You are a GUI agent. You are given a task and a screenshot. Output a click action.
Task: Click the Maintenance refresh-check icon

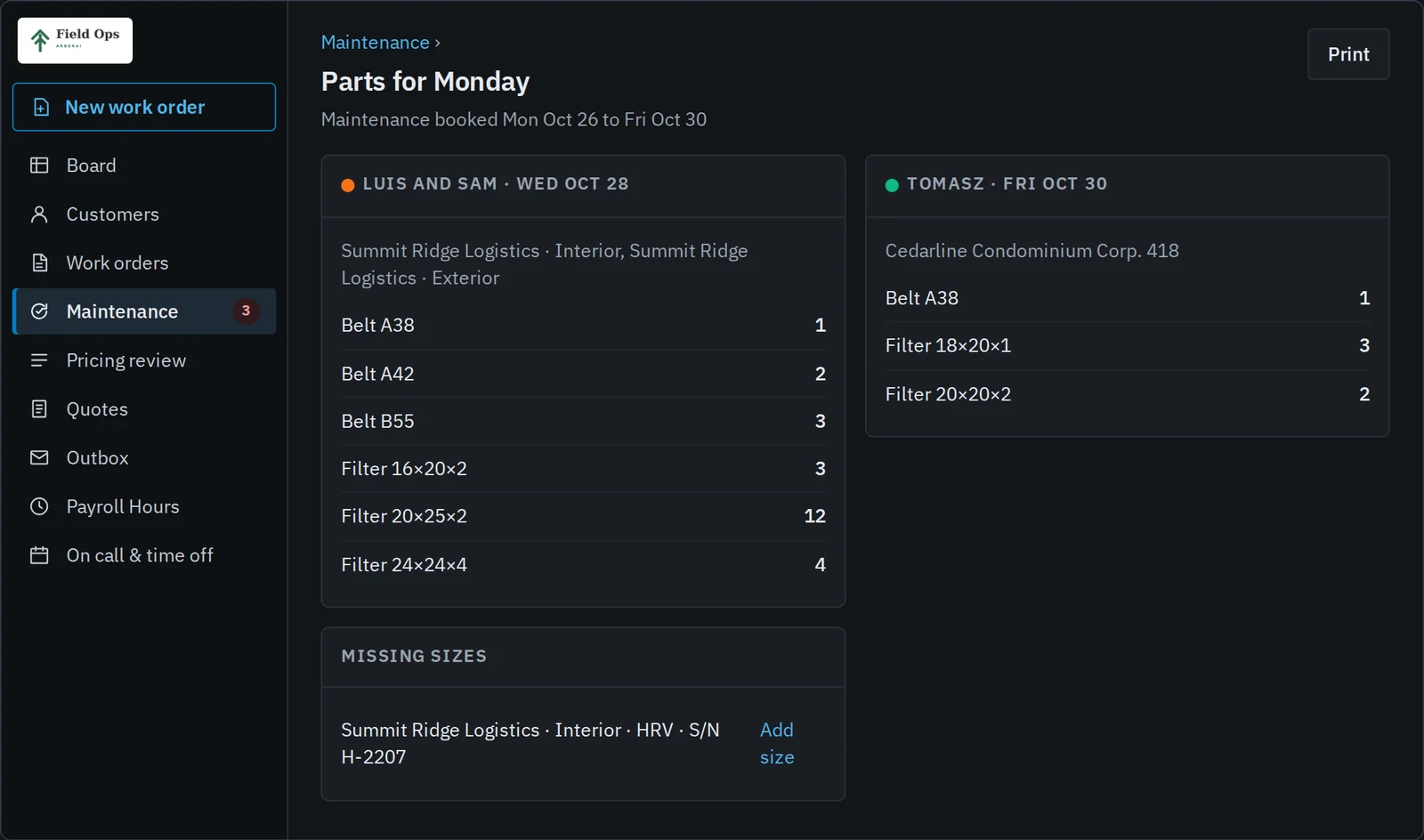click(39, 311)
